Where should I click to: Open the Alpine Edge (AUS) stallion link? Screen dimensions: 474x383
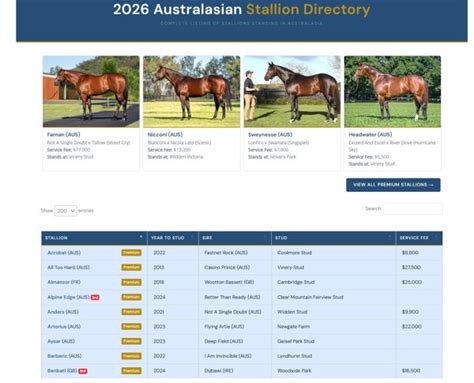click(68, 297)
